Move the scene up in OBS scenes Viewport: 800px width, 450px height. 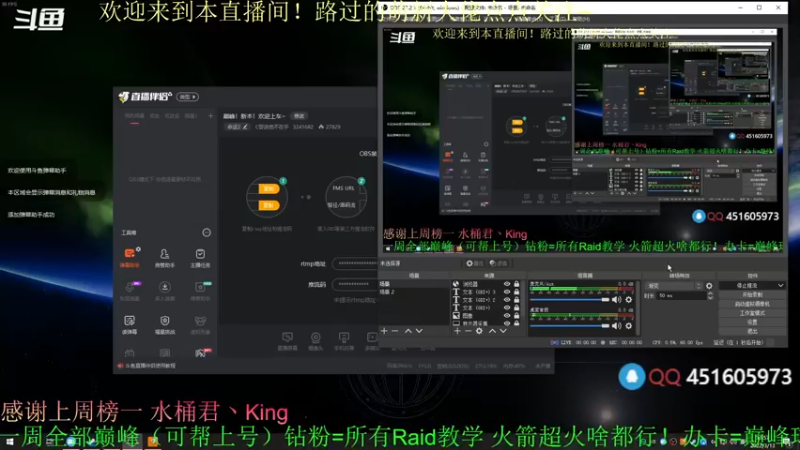coord(408,331)
